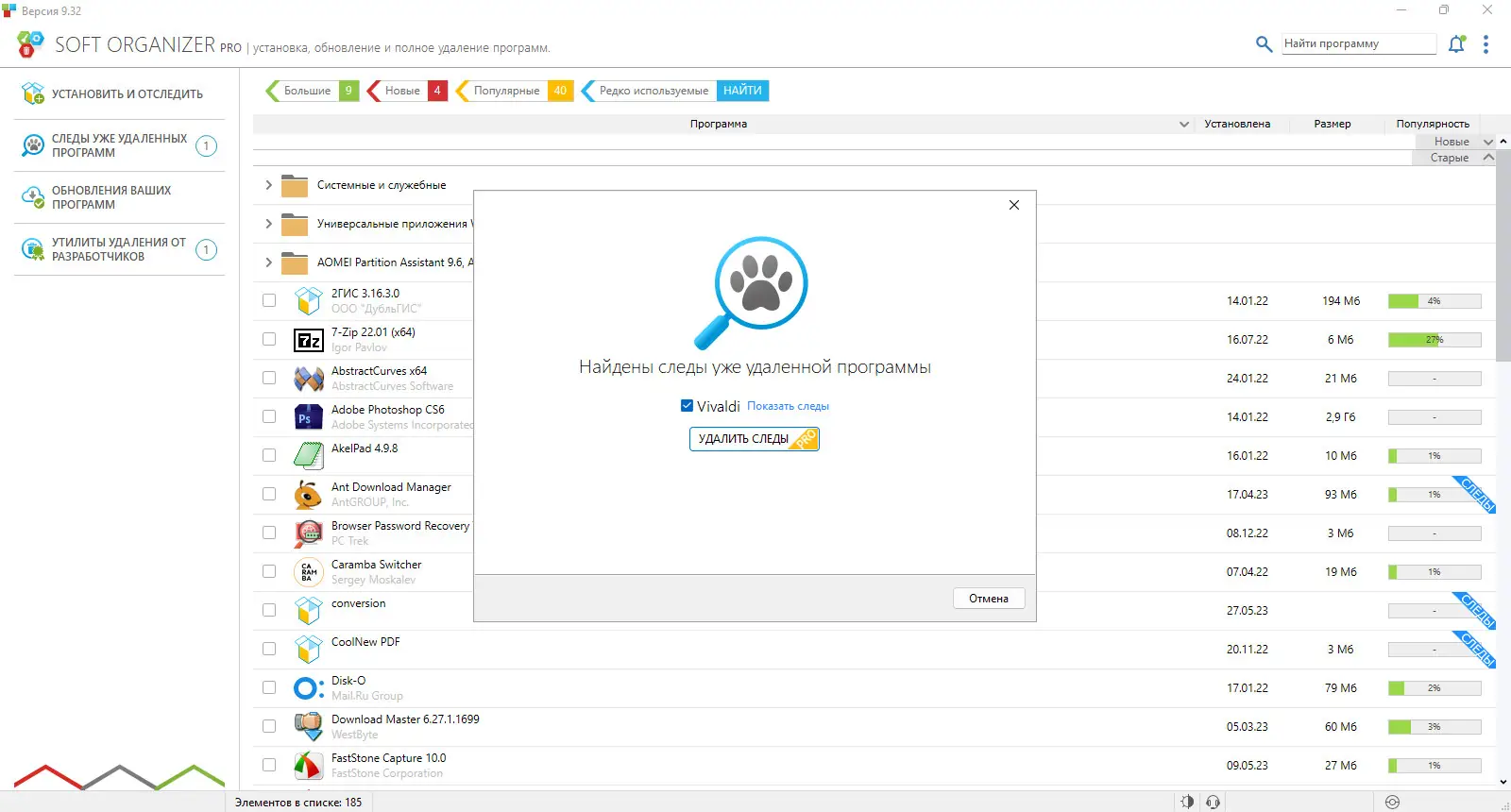
Task: Open Установить и отследить section
Action: [120, 93]
